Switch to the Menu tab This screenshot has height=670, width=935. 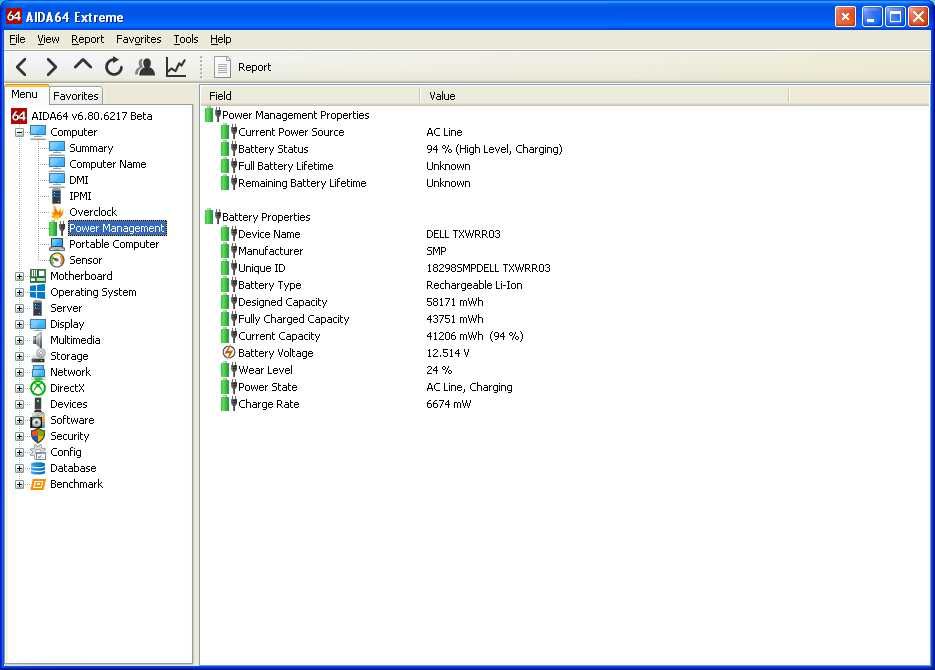pyautogui.click(x=24, y=94)
